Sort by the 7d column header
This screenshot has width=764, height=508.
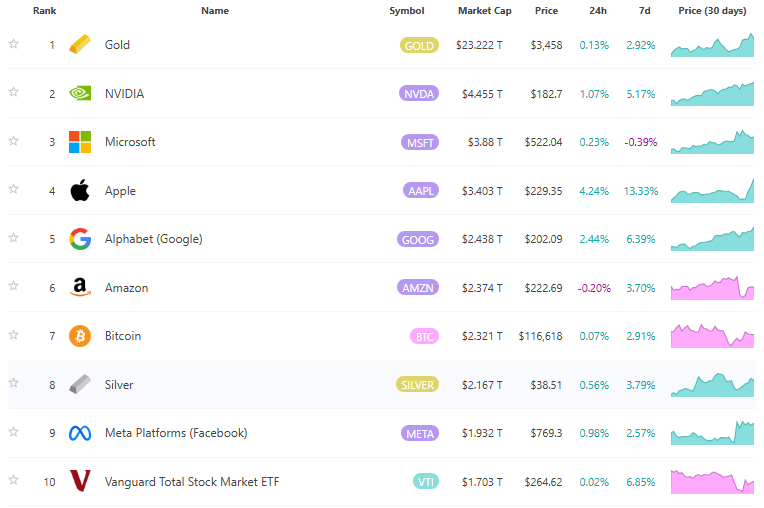click(x=645, y=11)
